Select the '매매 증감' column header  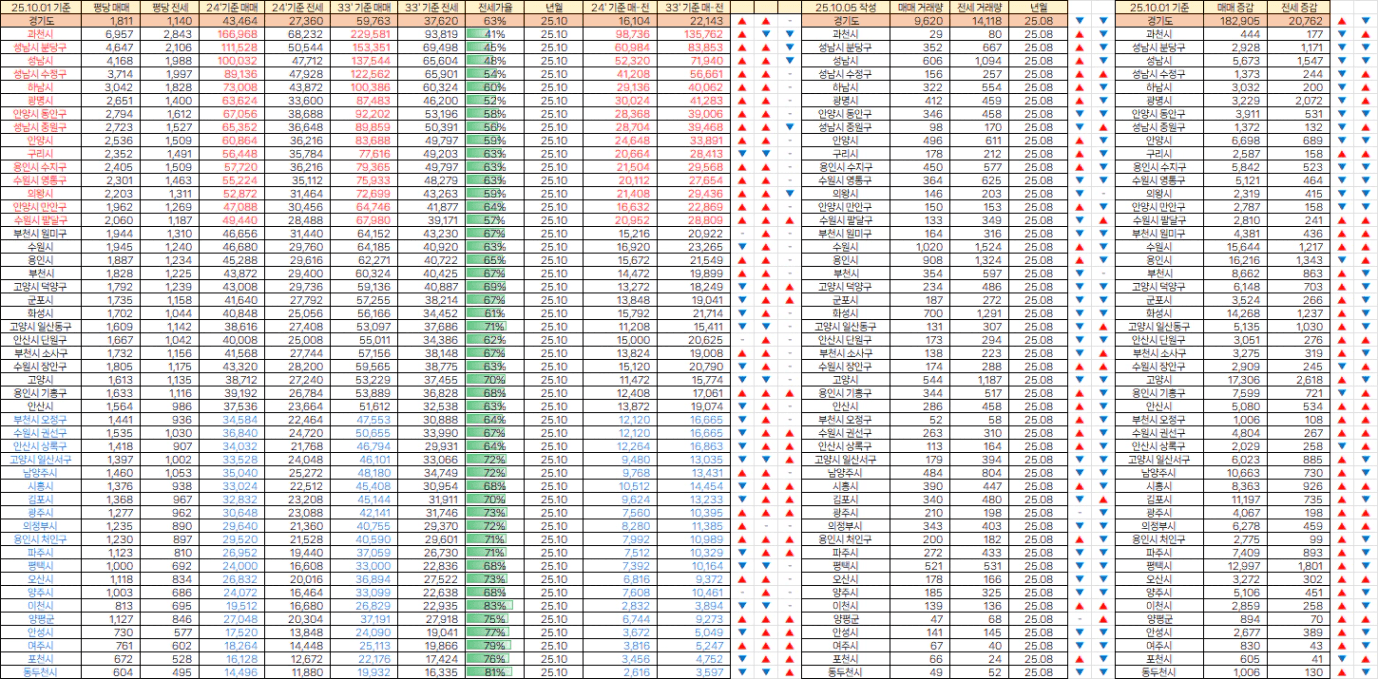(x=1236, y=7)
